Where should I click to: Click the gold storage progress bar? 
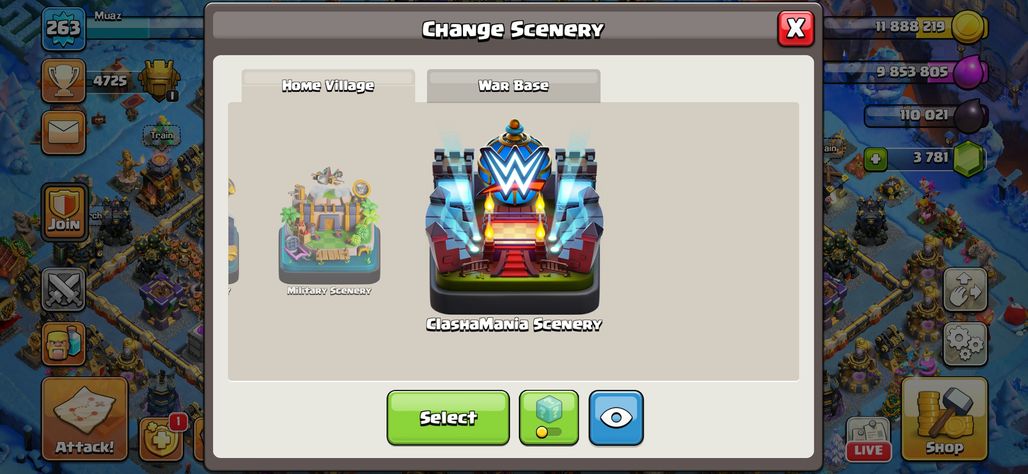pyautogui.click(x=905, y=27)
